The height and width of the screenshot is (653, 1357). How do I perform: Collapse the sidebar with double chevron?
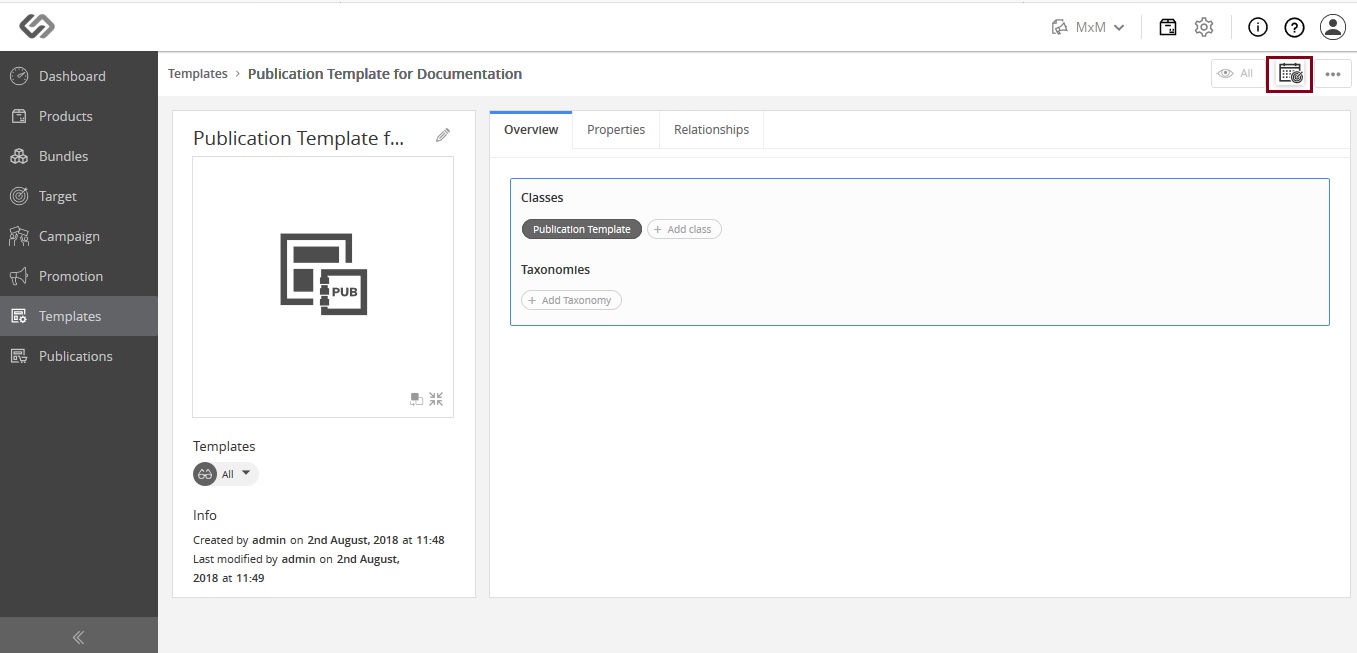(79, 637)
